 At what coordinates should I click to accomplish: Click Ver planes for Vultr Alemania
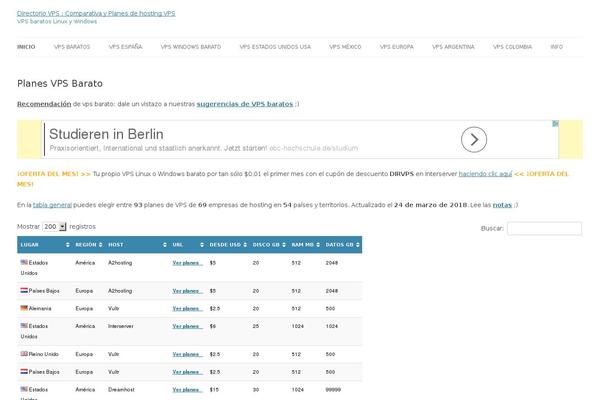pos(188,309)
